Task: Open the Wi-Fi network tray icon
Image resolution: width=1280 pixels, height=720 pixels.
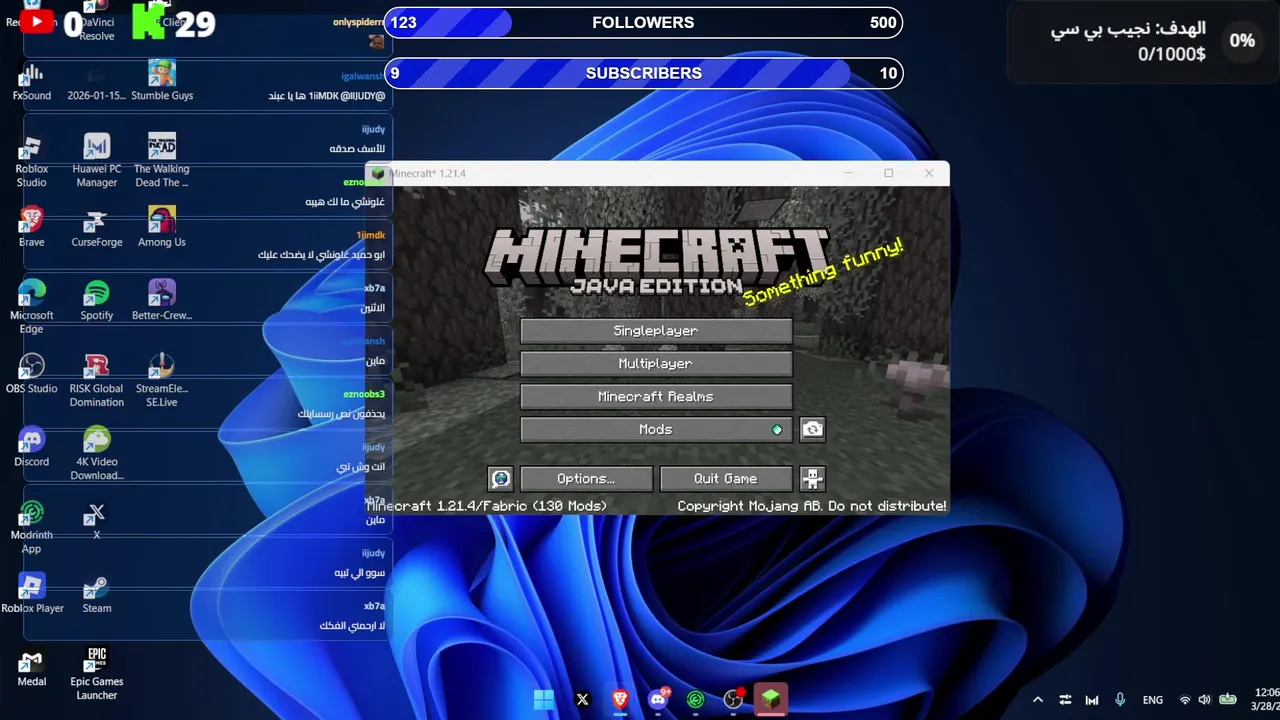Action: (x=1185, y=700)
